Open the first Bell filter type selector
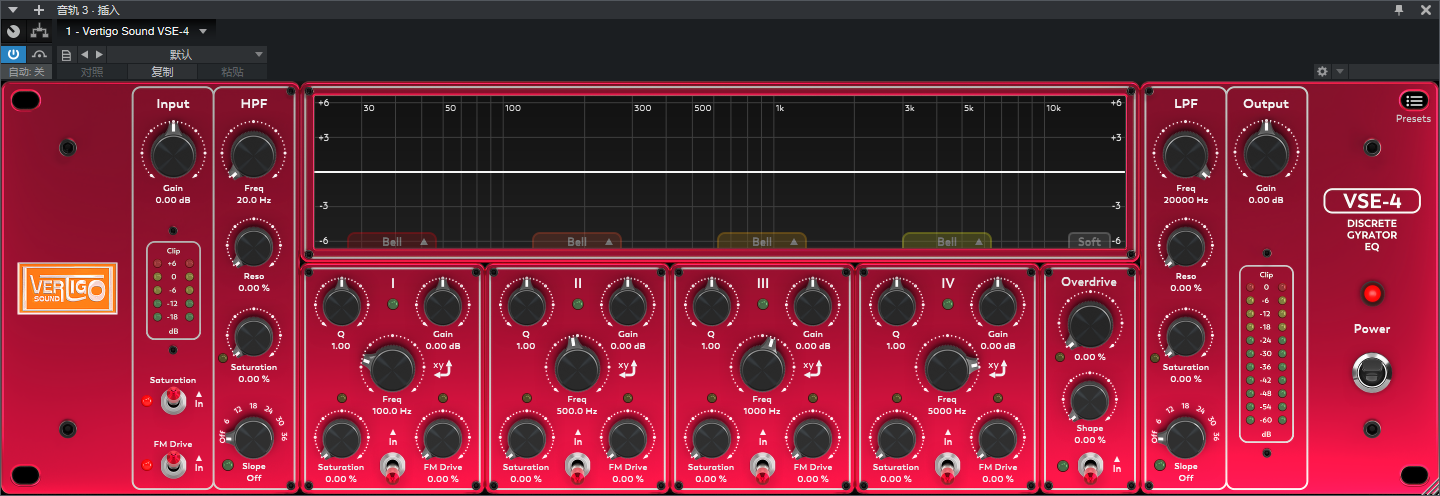Viewport: 1440px width, 496px height. (x=392, y=241)
